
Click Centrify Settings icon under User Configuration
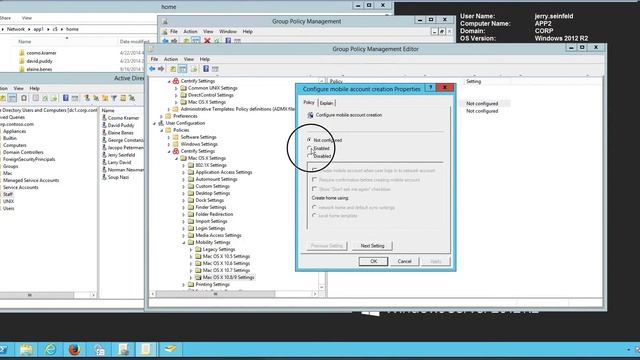click(x=176, y=151)
